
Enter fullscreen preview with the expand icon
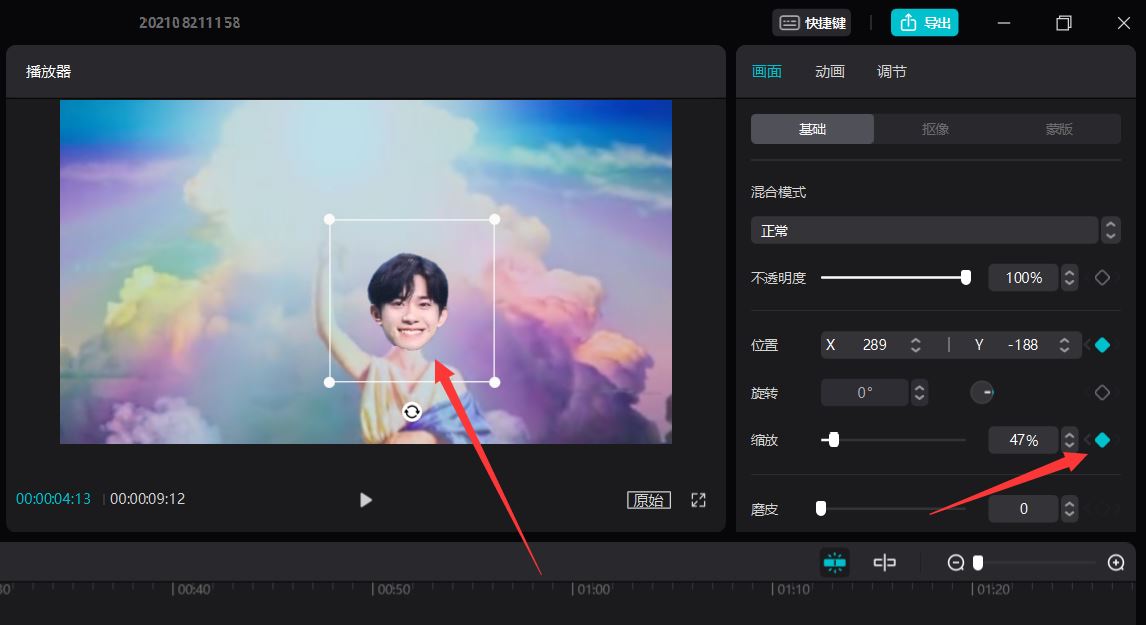699,500
